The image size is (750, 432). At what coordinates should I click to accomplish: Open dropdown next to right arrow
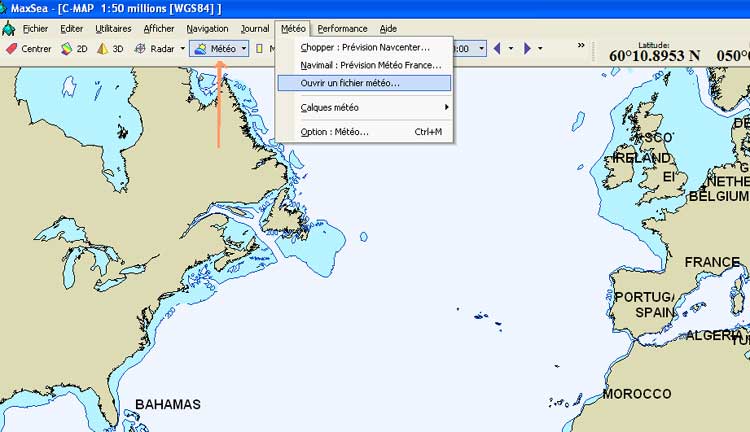pyautogui.click(x=540, y=48)
